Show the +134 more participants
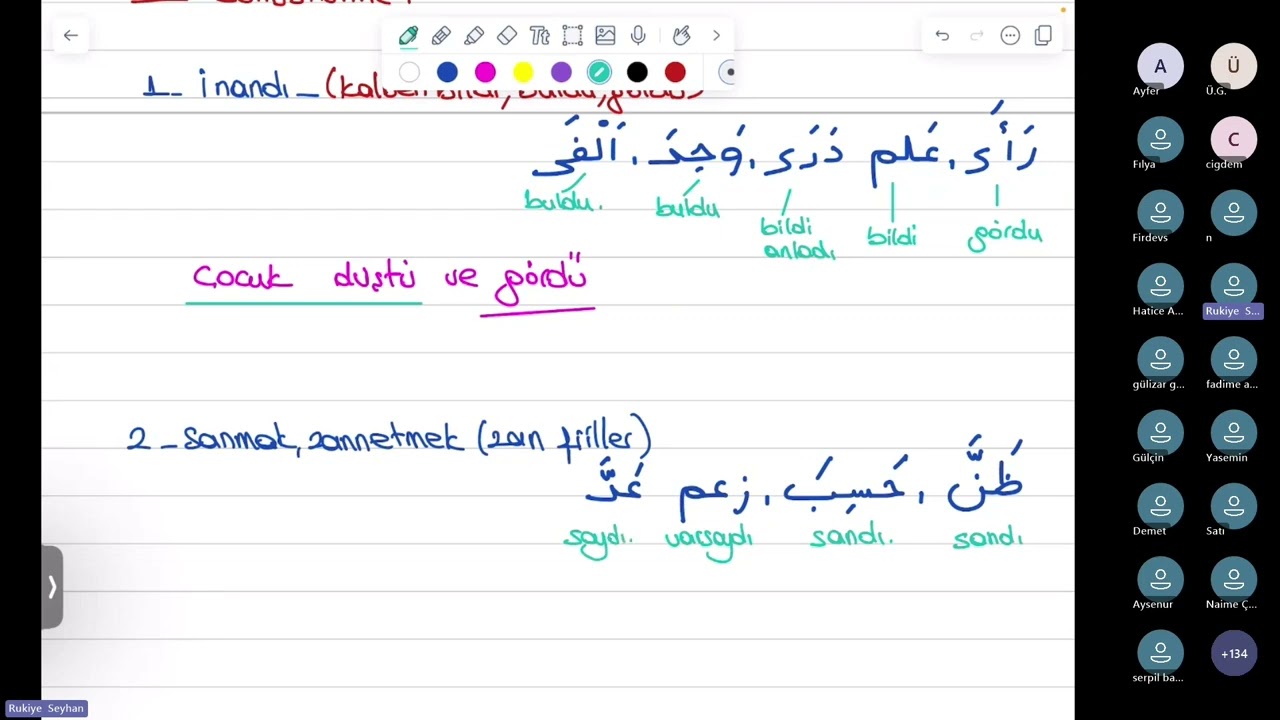Image resolution: width=1280 pixels, height=720 pixels. (1233, 653)
